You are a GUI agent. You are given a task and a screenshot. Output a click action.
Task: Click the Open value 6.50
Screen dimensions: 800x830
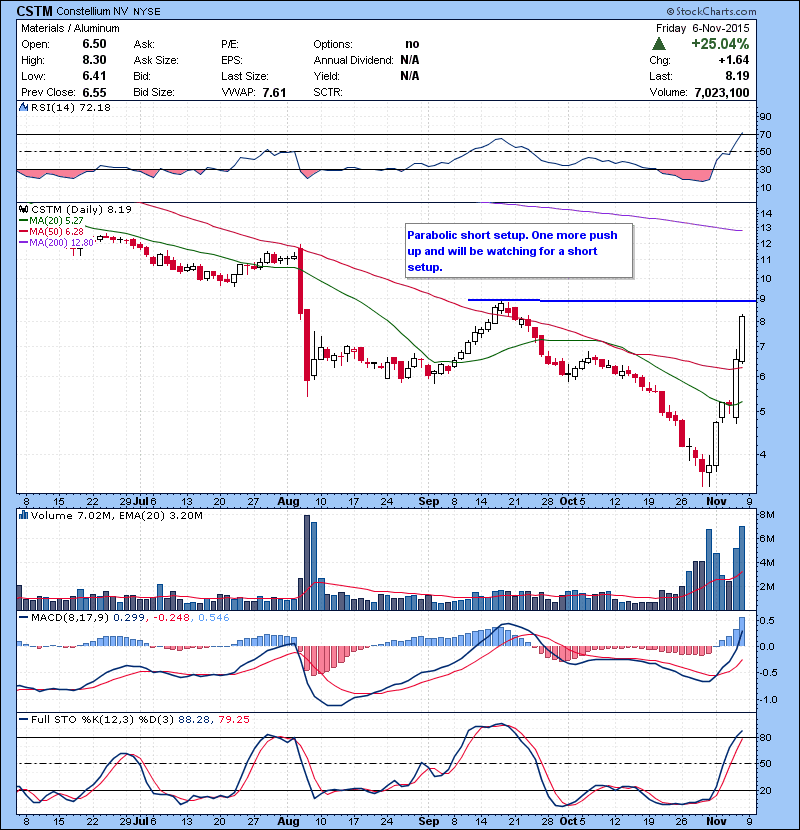coord(94,44)
